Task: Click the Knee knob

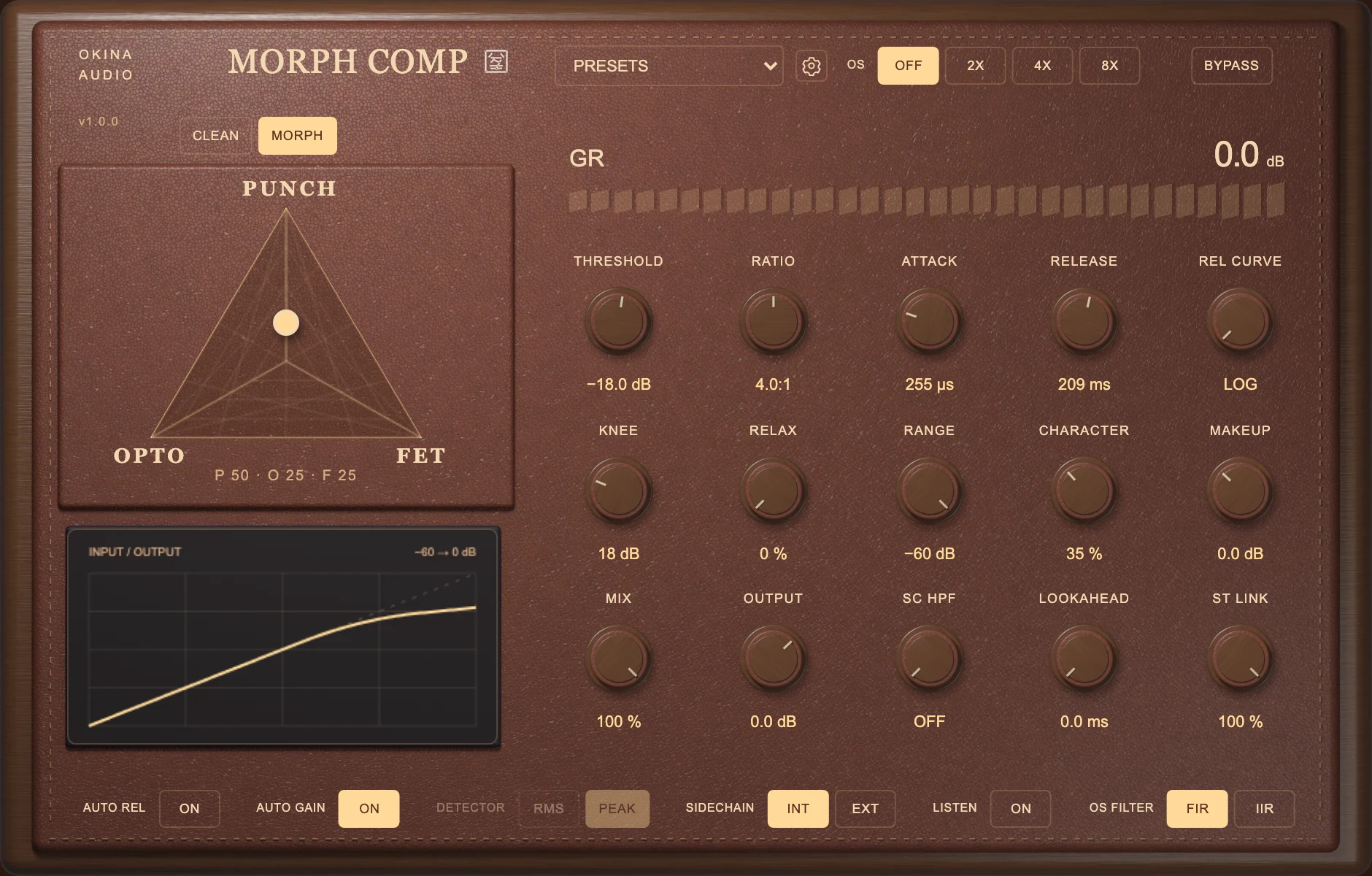Action: click(618, 491)
